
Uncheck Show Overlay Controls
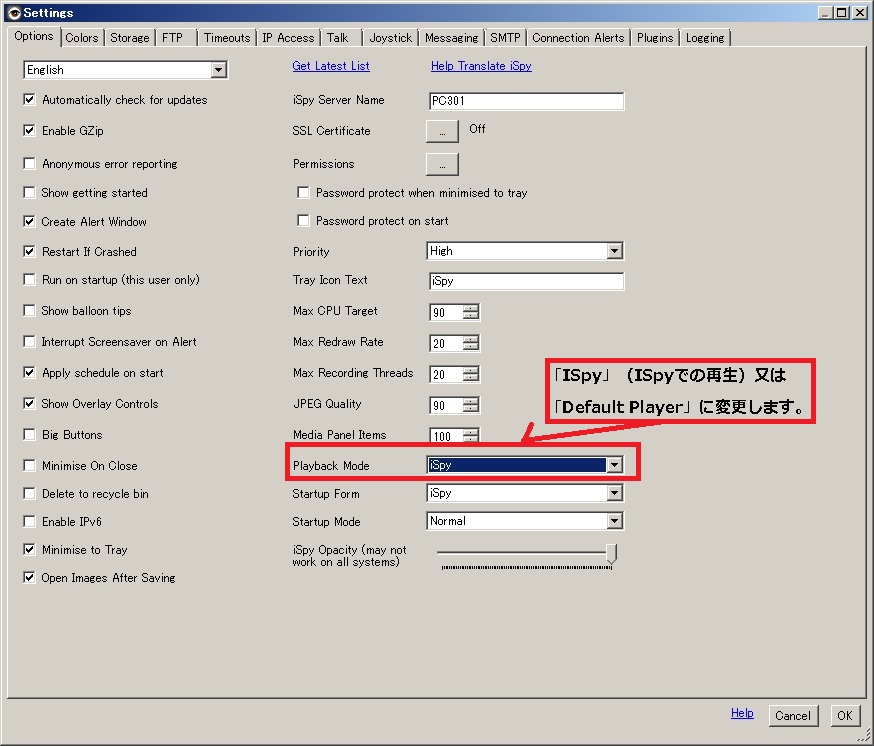(29, 403)
